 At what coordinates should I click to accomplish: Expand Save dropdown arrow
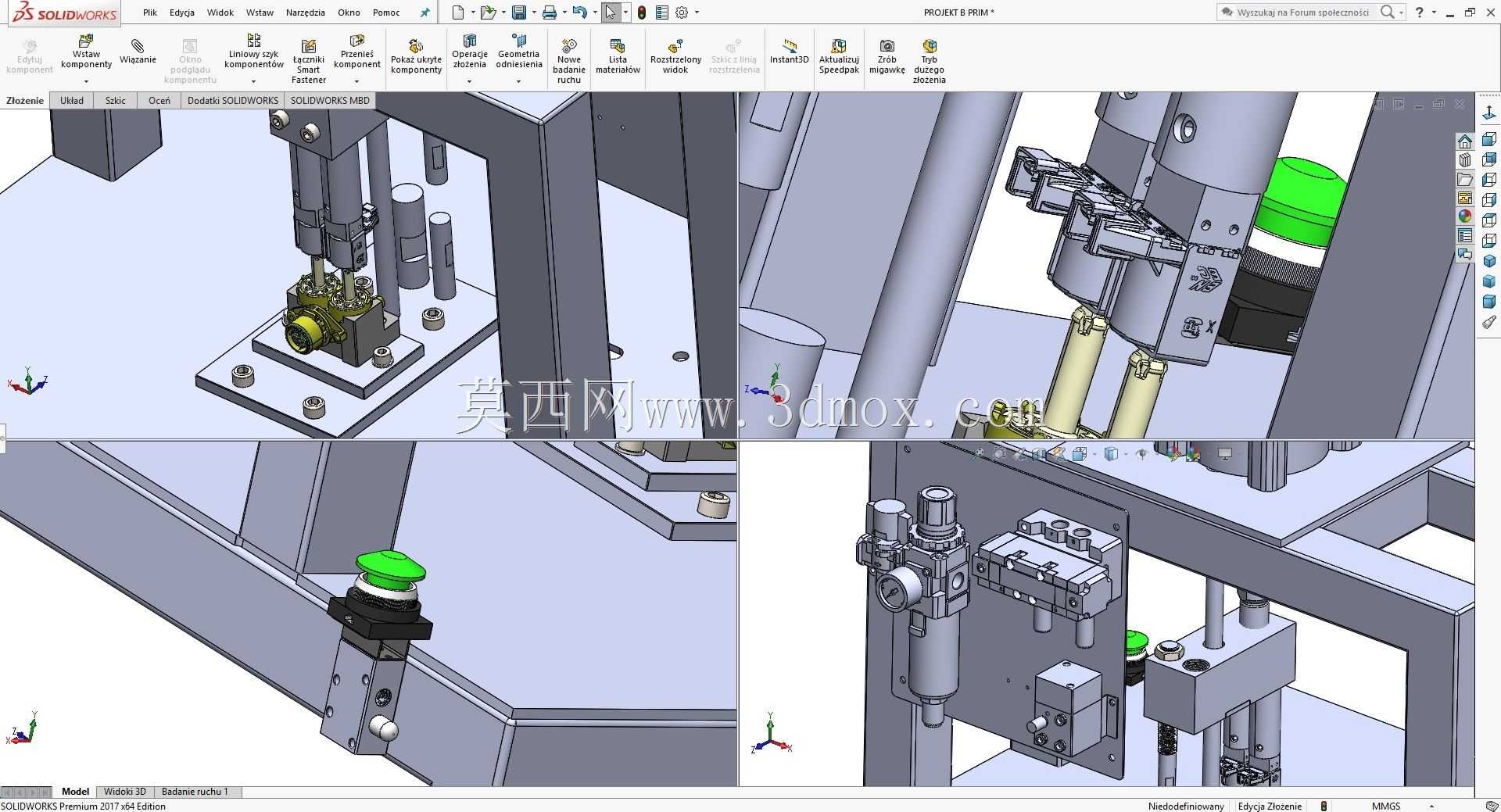(533, 13)
